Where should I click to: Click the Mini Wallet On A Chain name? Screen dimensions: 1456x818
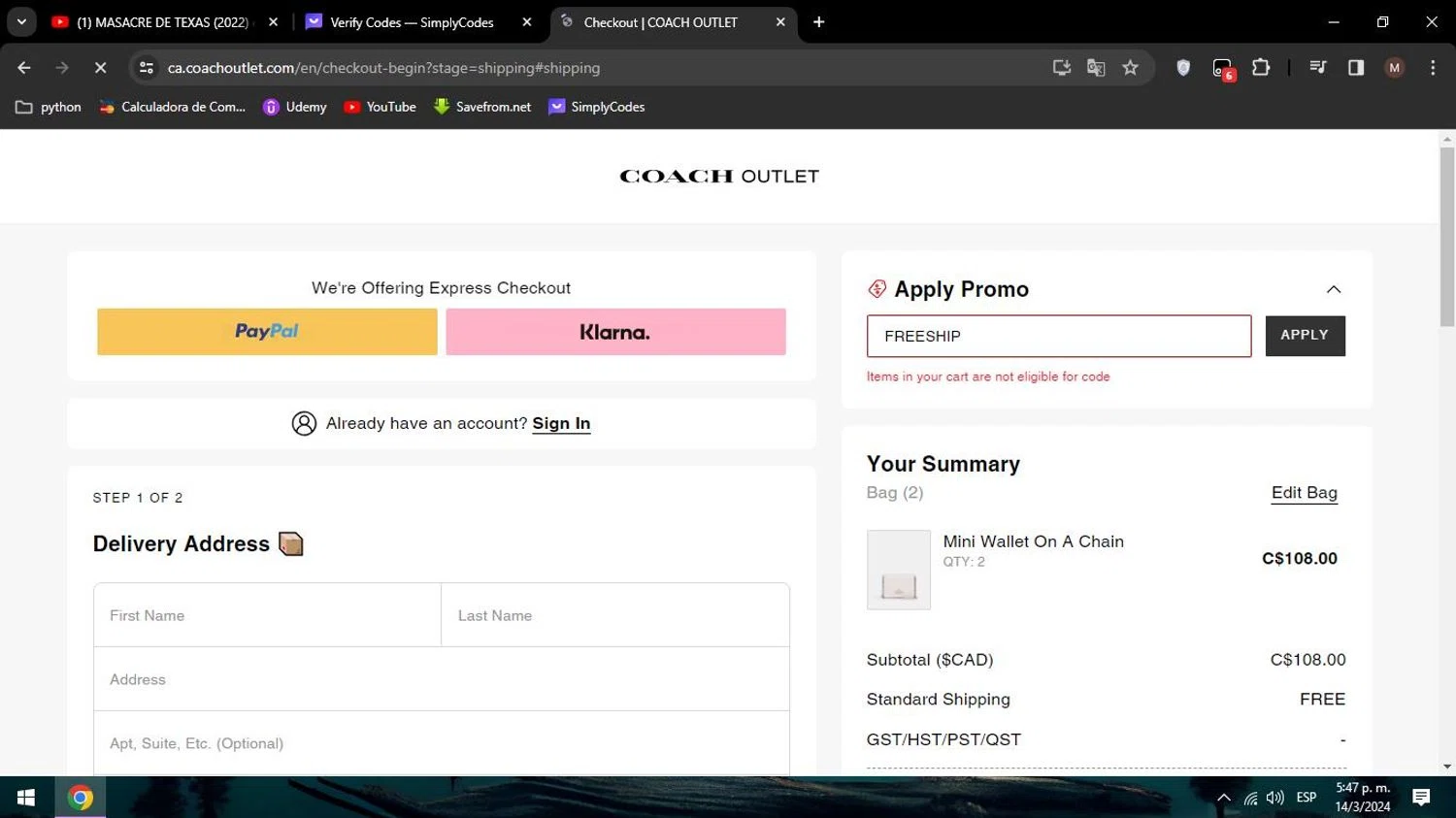(1034, 541)
